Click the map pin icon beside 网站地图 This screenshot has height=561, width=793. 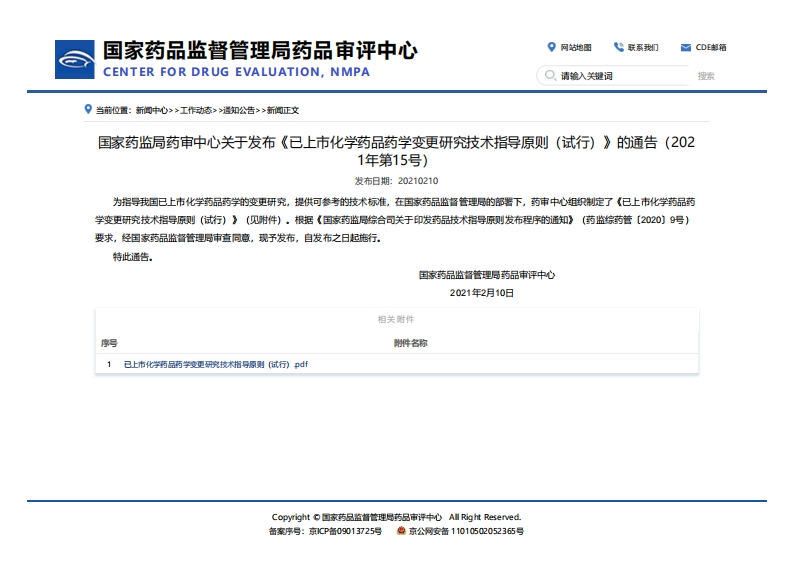pyautogui.click(x=551, y=47)
